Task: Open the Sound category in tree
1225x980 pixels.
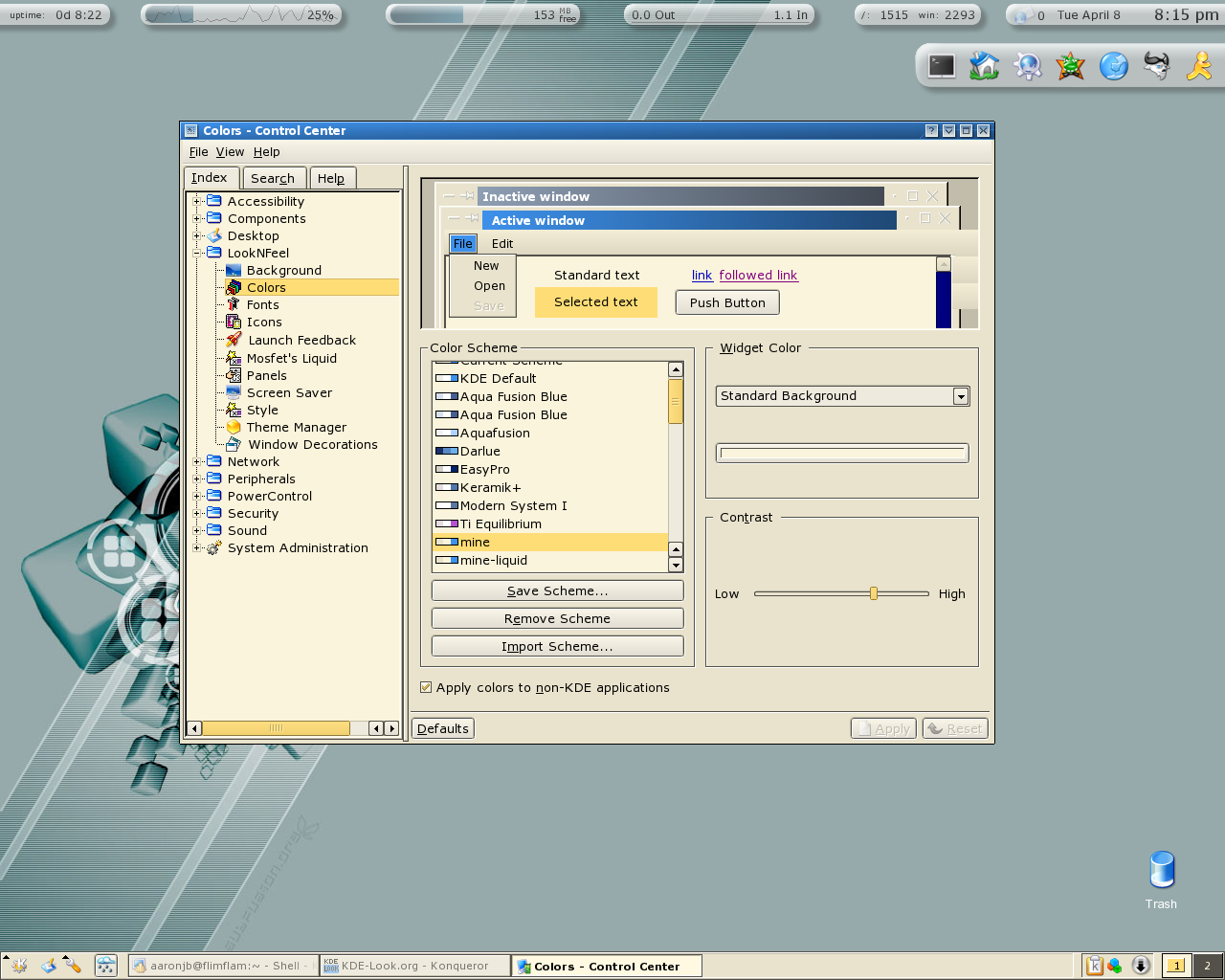Action: pos(247,530)
